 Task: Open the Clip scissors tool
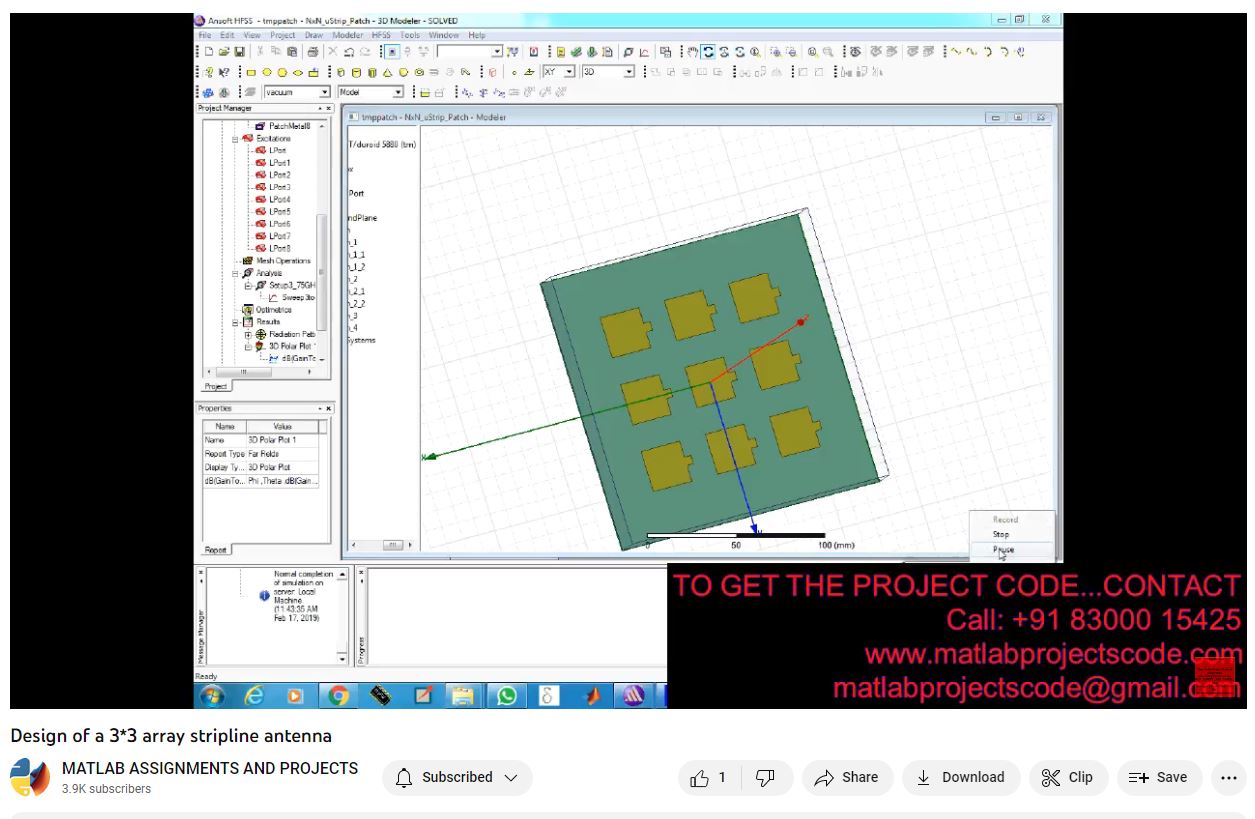tap(1067, 778)
